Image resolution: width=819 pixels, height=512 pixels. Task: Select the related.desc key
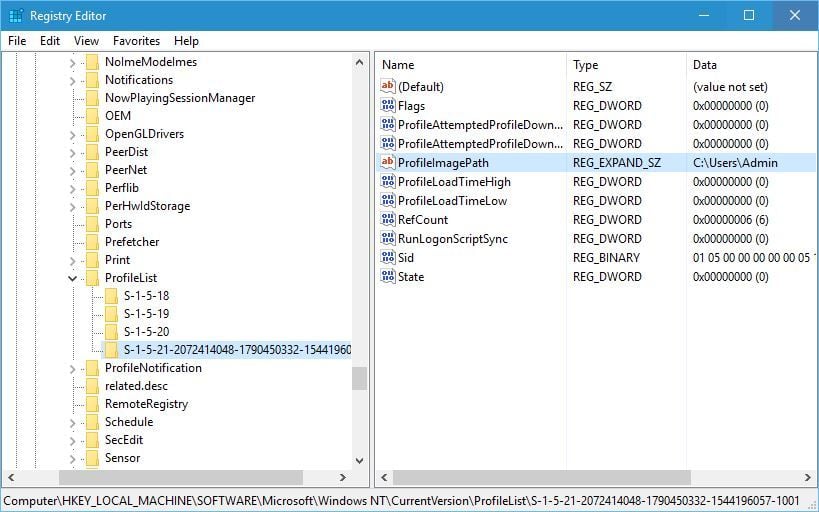136,386
